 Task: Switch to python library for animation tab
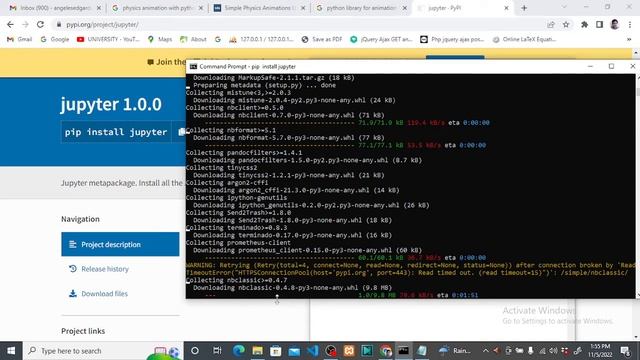pos(361,8)
